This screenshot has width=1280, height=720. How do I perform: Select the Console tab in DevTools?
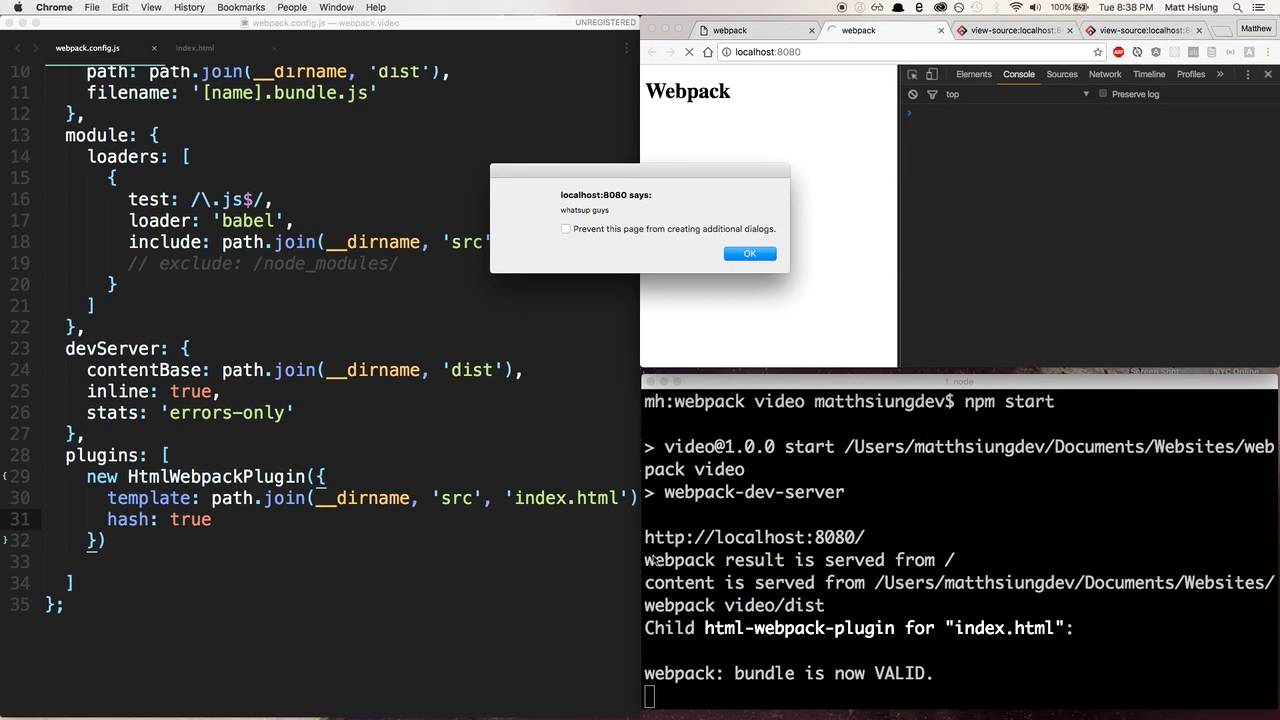tap(1019, 74)
